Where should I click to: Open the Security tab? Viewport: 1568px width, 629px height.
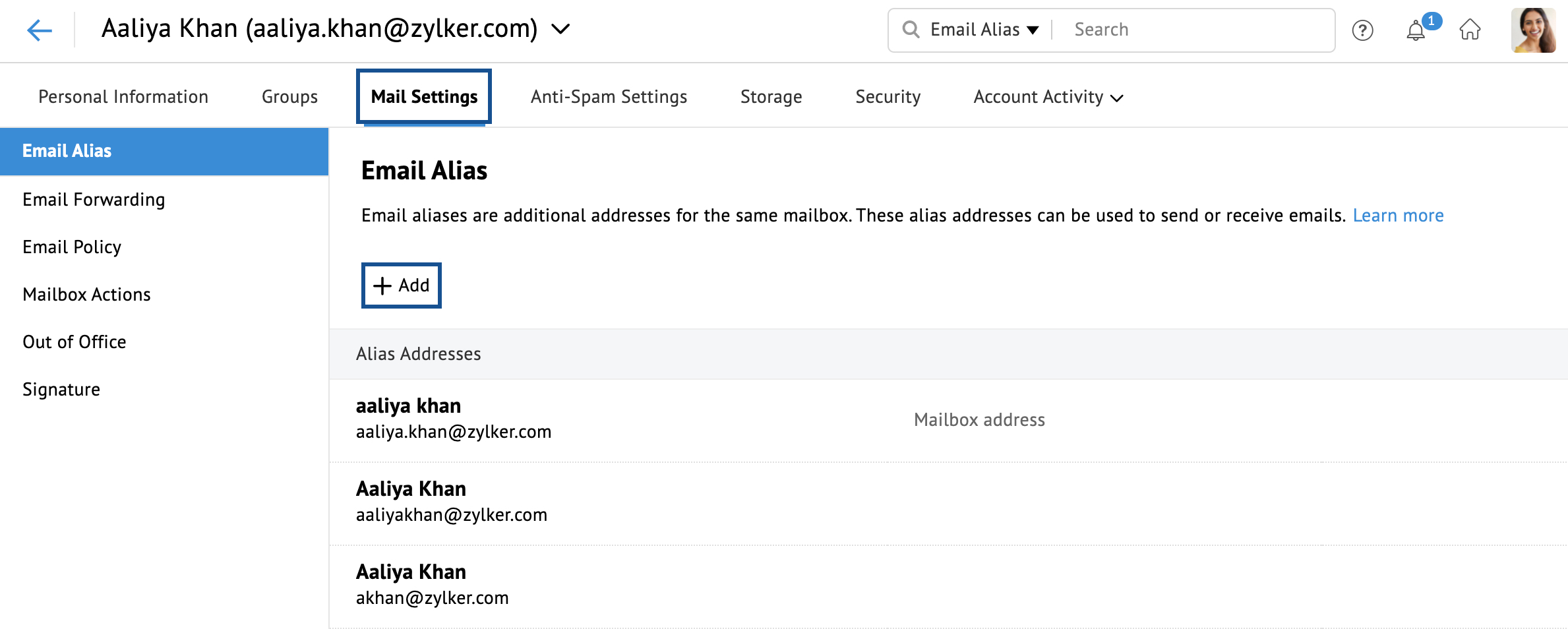[888, 97]
